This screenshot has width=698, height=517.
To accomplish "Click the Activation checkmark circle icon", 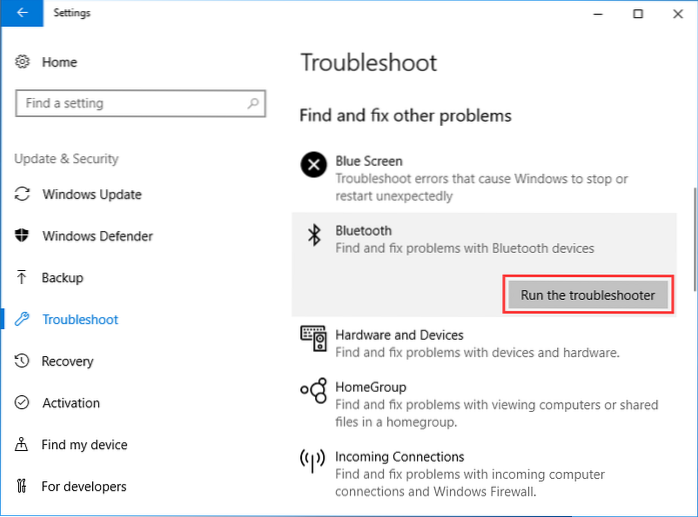I will click(x=23, y=403).
